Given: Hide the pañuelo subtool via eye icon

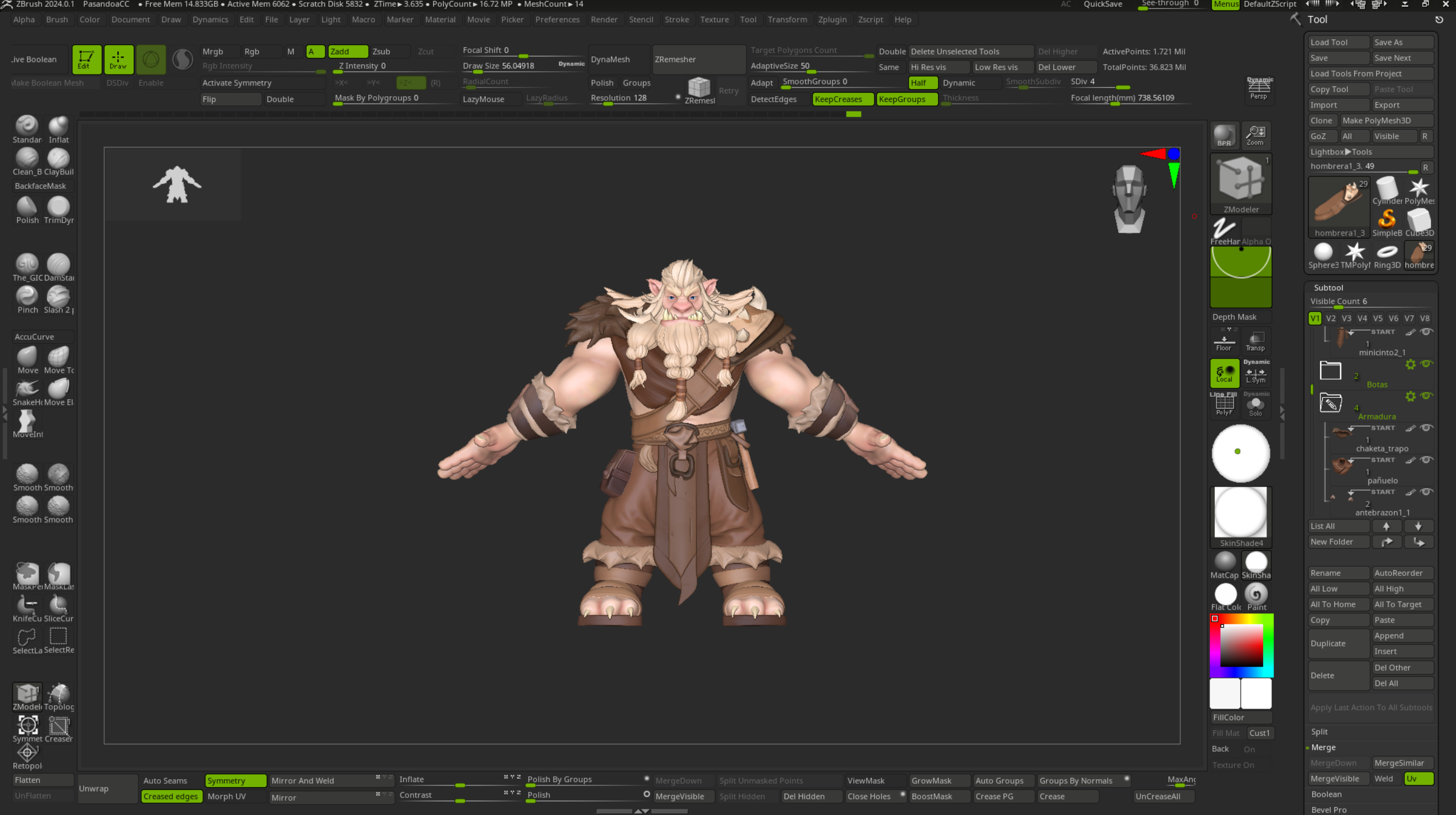Looking at the screenshot, I should tap(1426, 460).
